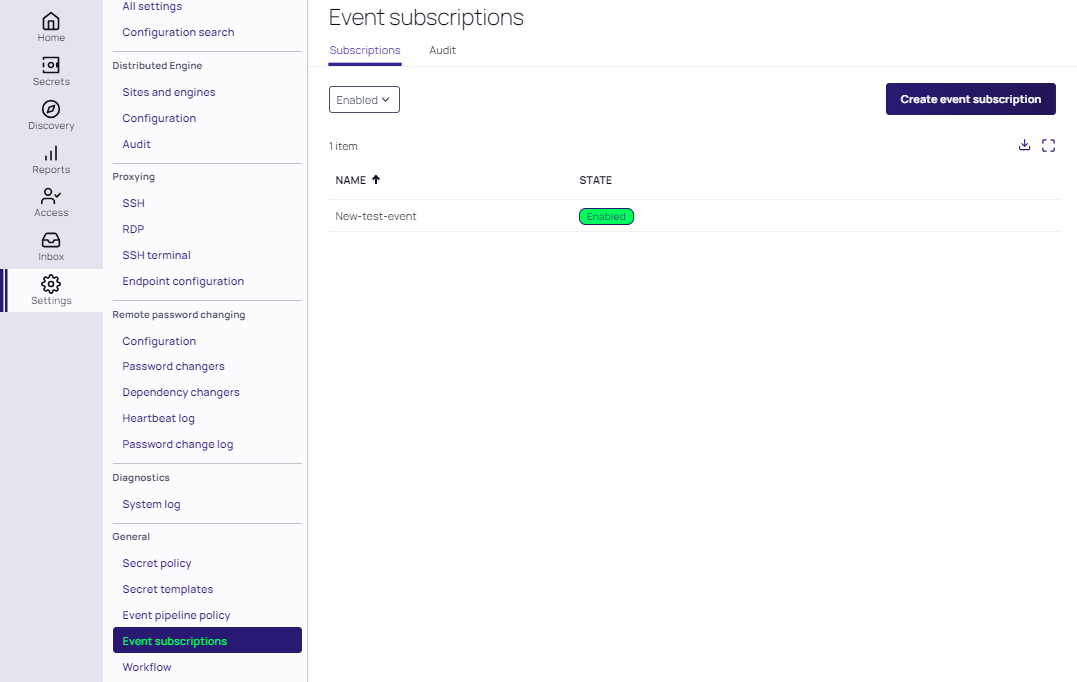Expand the table to fullscreen view
This screenshot has width=1077, height=682.
point(1048,145)
